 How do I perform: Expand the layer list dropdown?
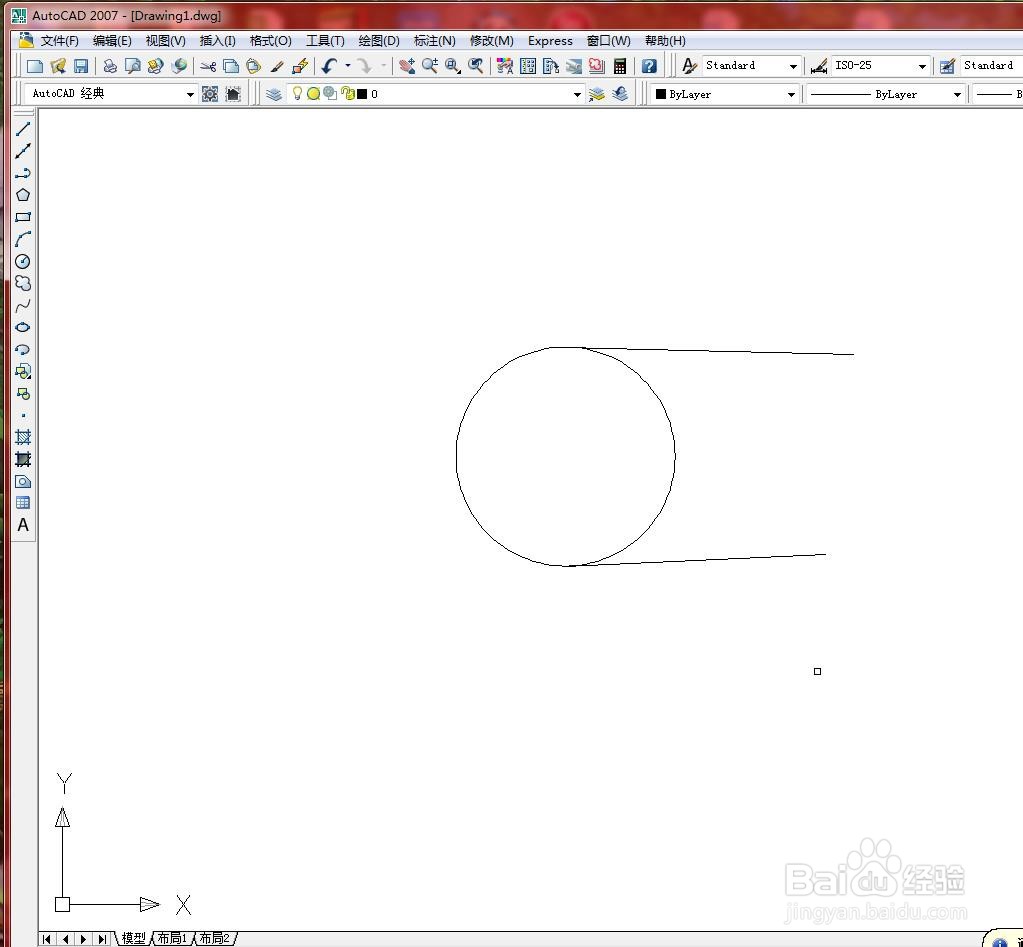pyautogui.click(x=577, y=95)
